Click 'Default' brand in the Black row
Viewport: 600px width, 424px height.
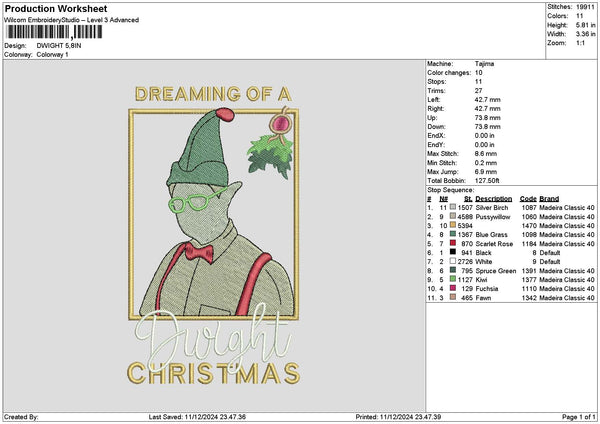(x=549, y=253)
